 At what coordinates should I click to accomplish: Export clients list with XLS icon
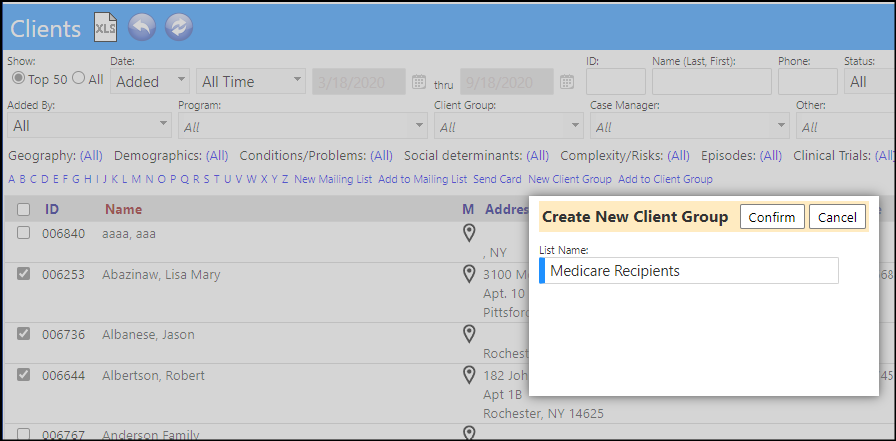tap(106, 28)
